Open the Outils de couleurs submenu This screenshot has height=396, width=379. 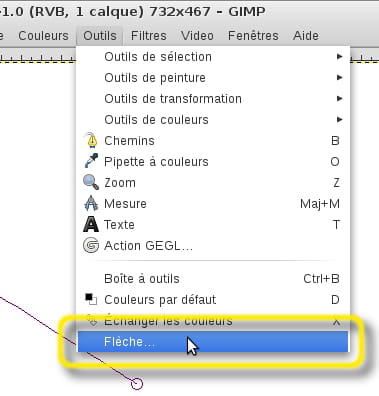pos(213,120)
